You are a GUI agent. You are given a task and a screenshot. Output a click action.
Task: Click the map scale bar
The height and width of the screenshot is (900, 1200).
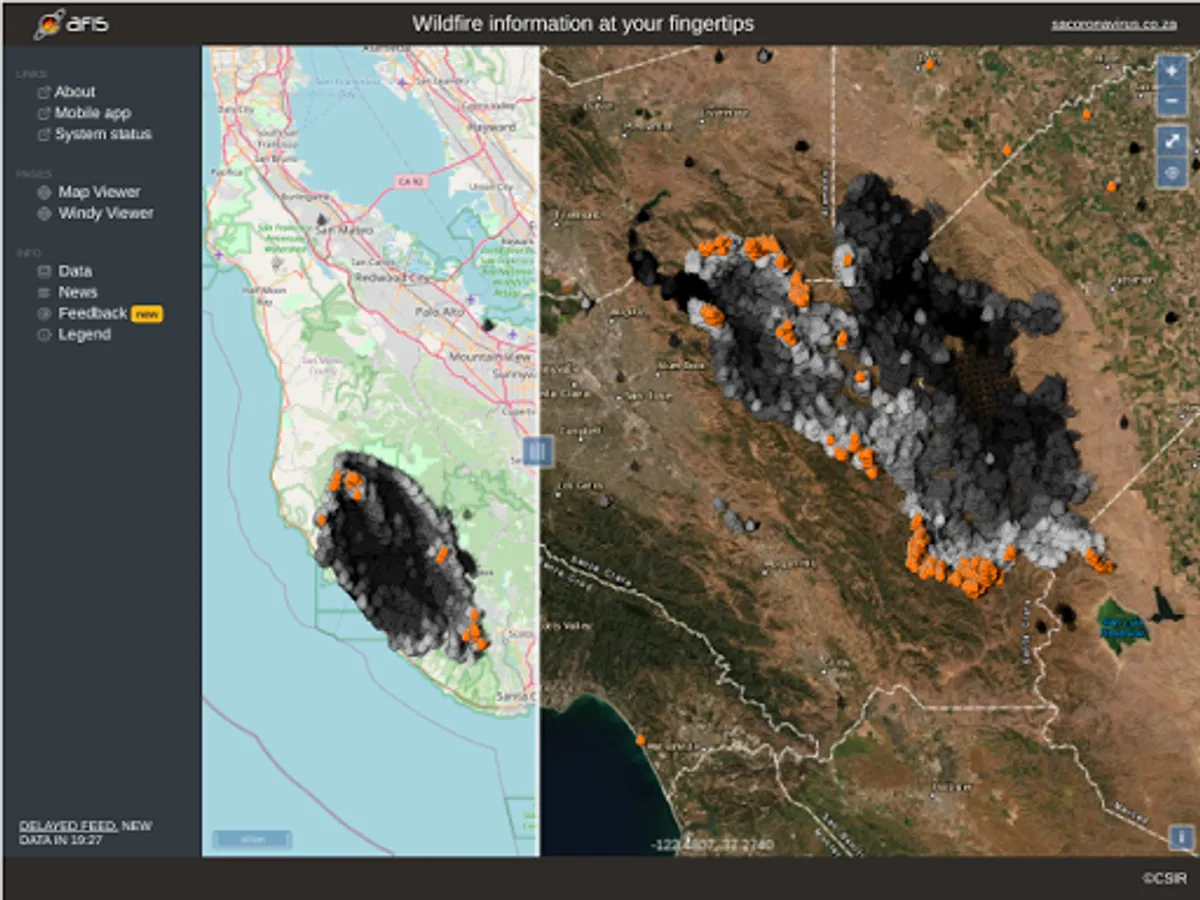pos(252,839)
